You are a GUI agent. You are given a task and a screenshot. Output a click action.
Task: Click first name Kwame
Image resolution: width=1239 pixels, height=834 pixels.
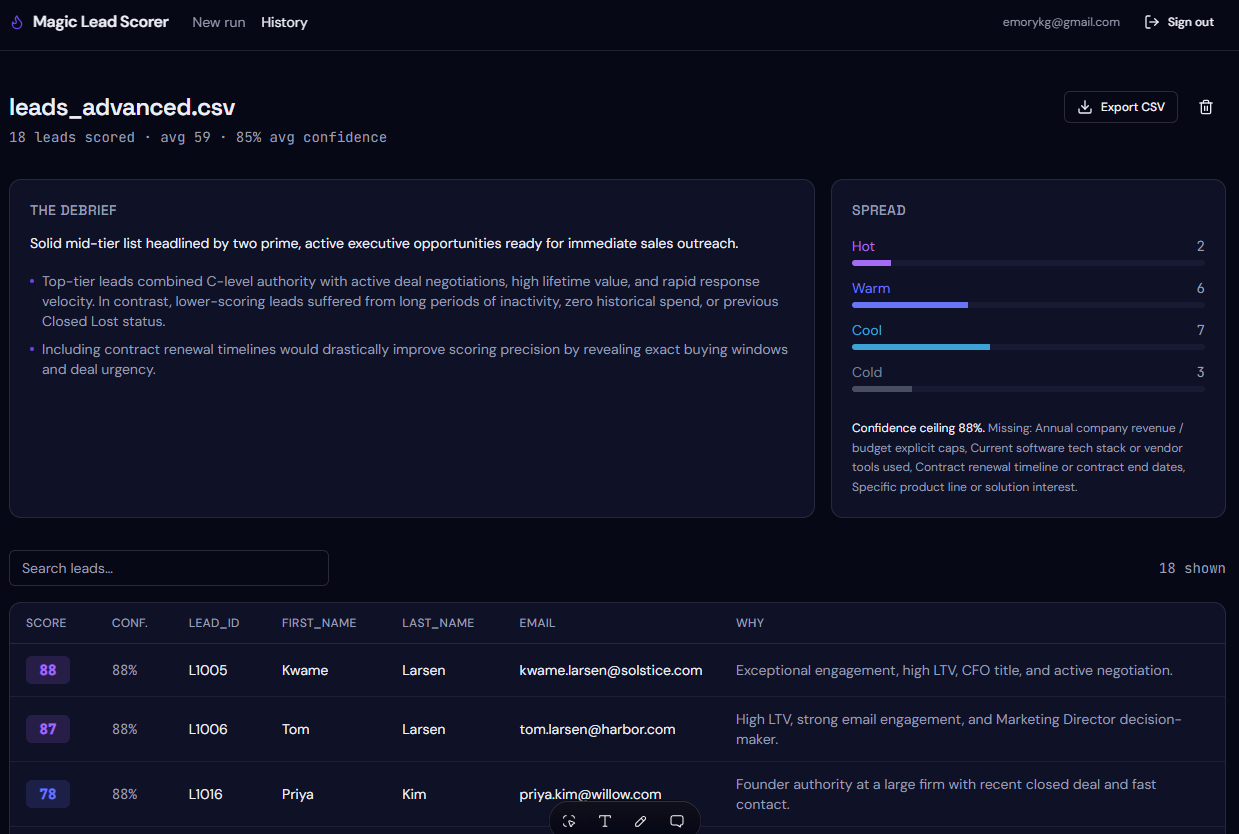(x=305, y=670)
